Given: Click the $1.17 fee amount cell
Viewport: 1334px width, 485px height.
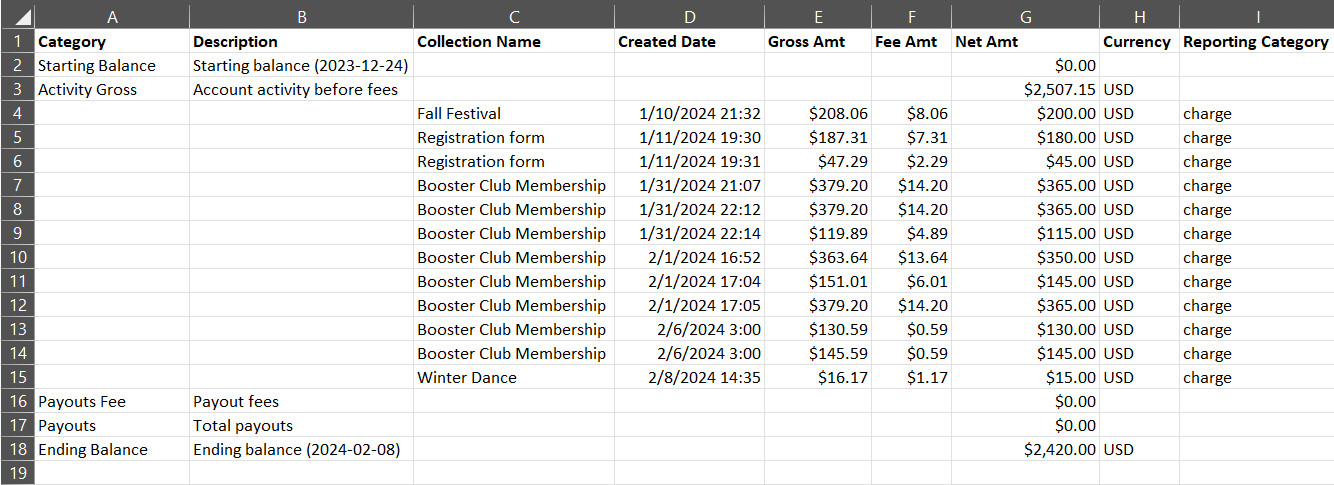Looking at the screenshot, I should pos(912,378).
